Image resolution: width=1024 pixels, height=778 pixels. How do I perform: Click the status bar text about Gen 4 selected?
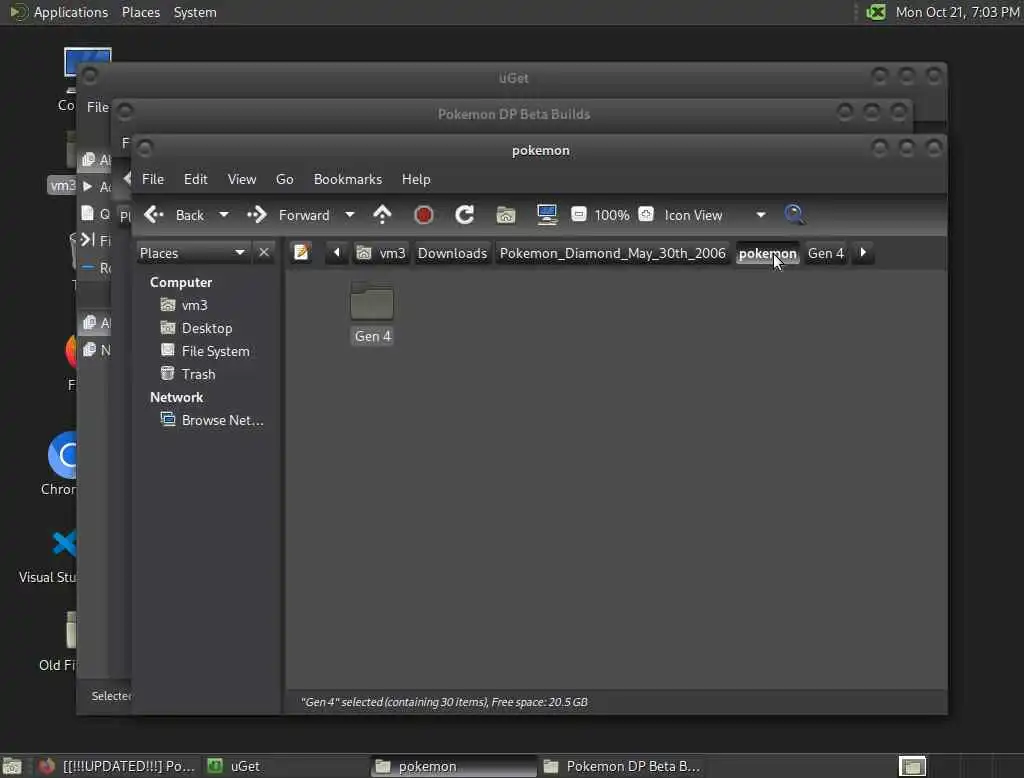(444, 702)
